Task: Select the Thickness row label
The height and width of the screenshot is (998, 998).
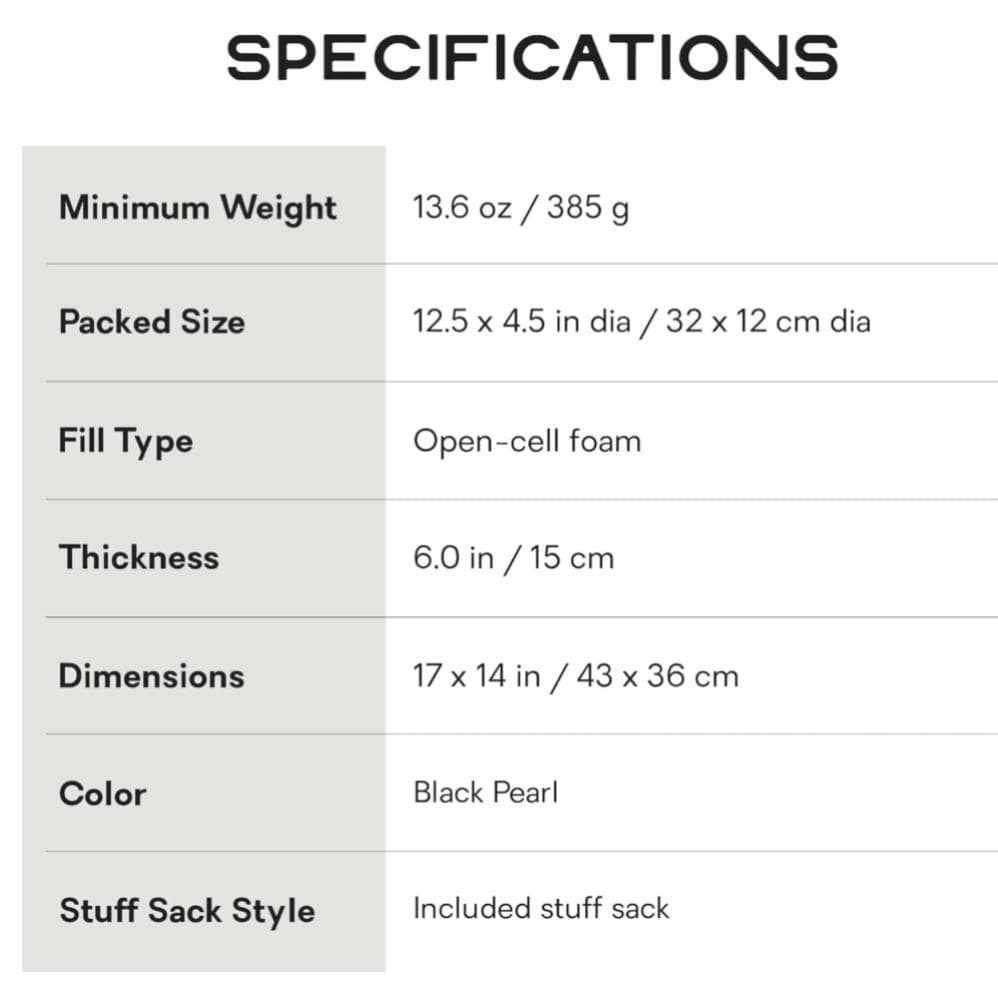Action: [138, 557]
